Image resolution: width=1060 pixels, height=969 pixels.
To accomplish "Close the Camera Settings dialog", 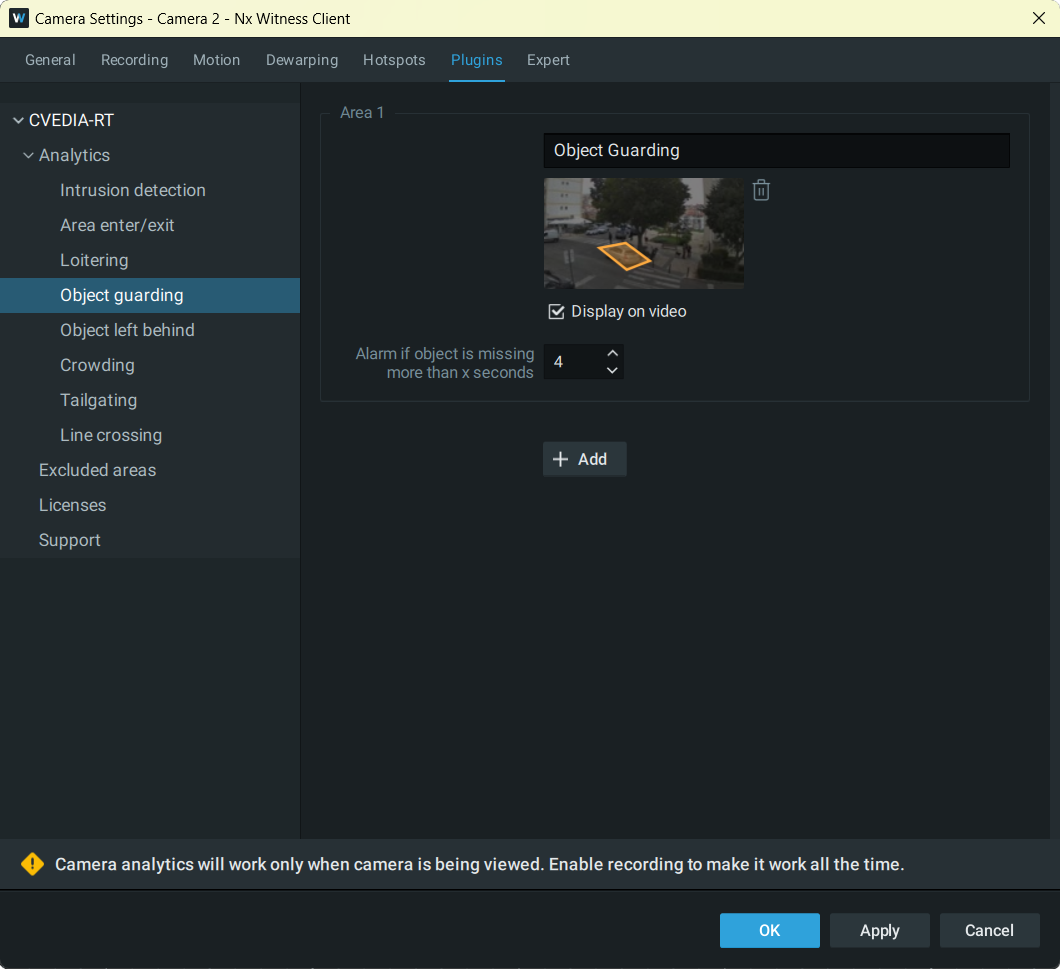I will (x=1039, y=18).
